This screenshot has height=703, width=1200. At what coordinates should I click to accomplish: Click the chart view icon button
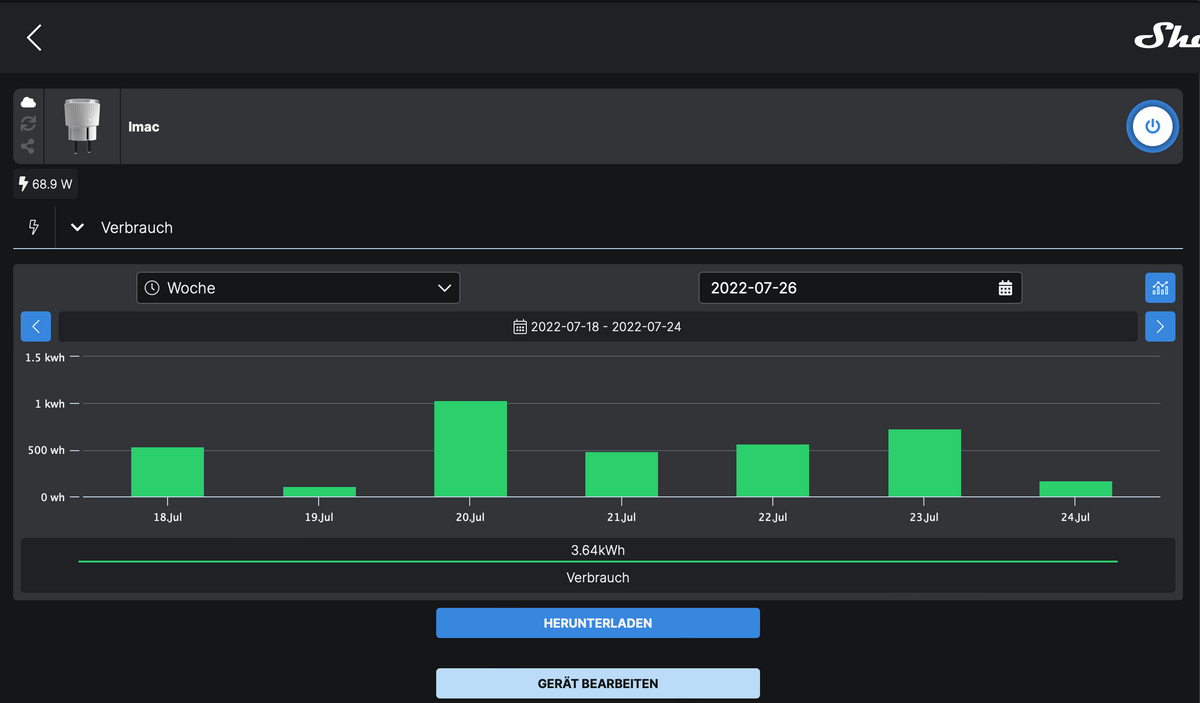tap(1160, 288)
